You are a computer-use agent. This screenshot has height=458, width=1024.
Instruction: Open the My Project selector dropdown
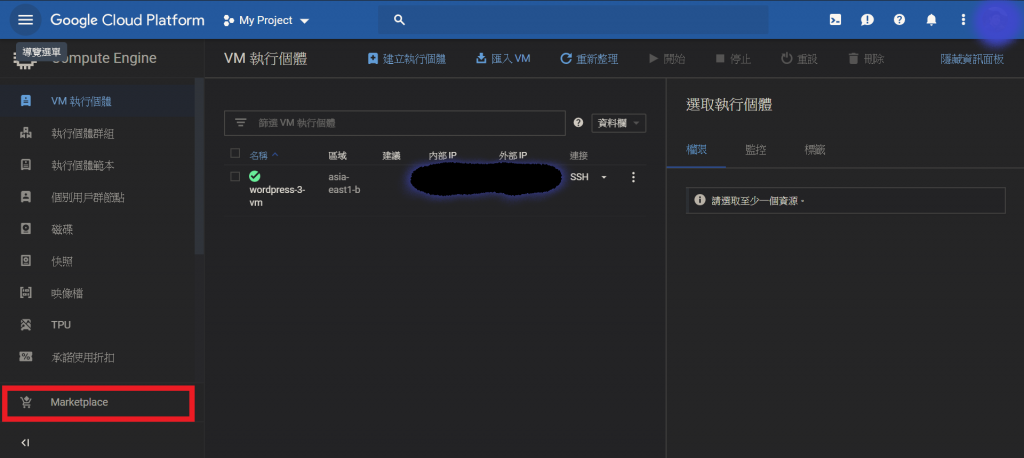point(266,20)
